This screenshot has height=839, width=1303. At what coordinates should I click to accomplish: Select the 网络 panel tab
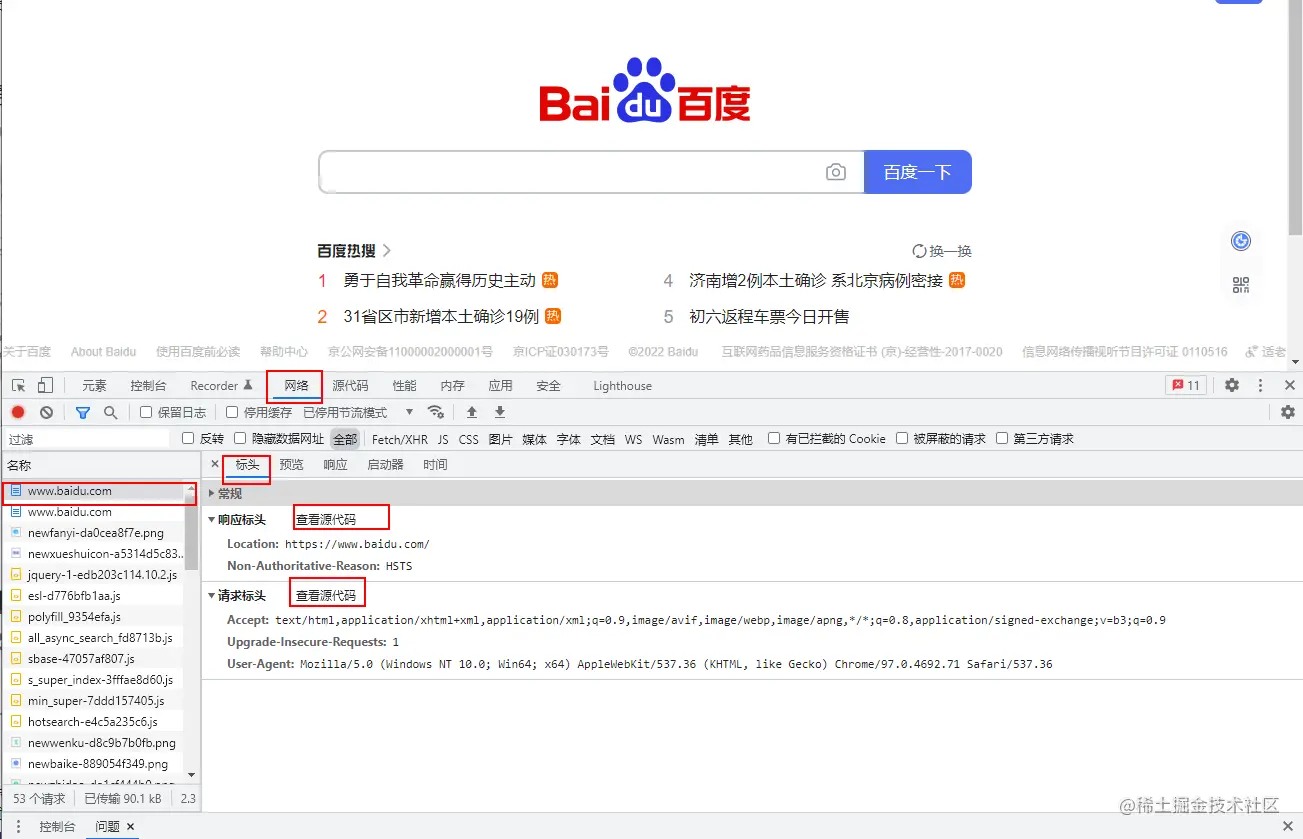(x=296, y=385)
